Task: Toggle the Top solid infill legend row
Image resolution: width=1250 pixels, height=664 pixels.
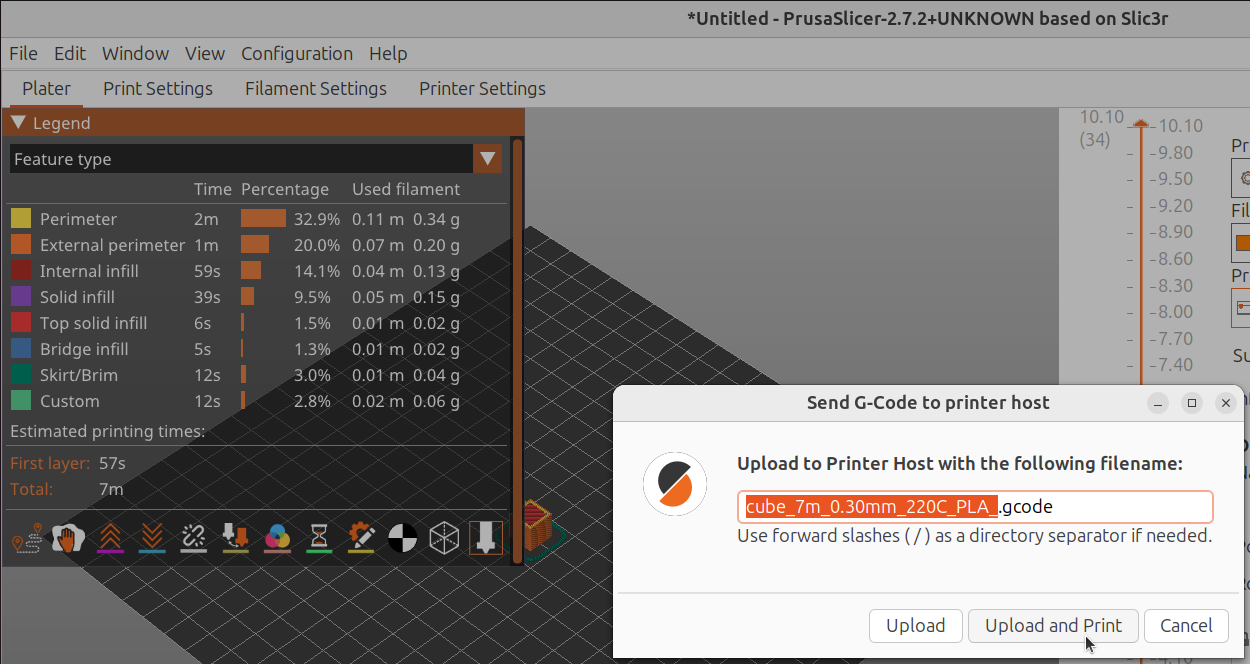Action: click(x=258, y=323)
